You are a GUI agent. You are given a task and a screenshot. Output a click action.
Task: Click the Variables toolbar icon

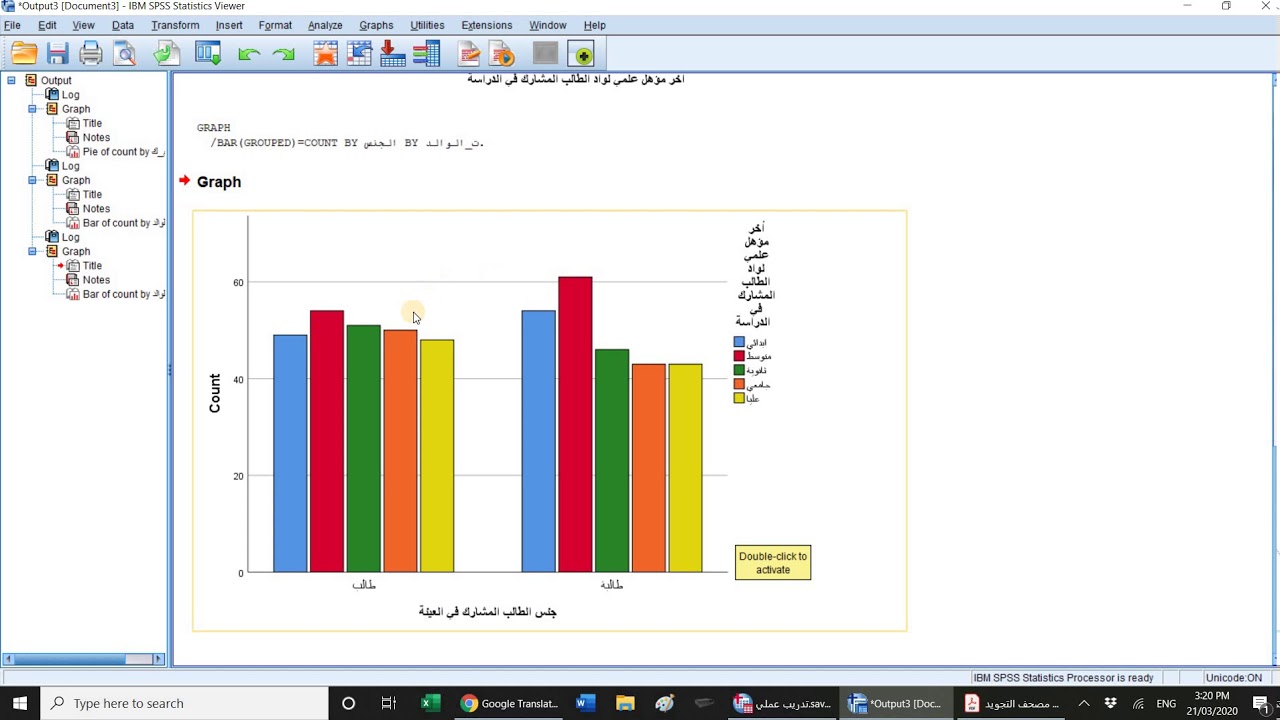427,54
